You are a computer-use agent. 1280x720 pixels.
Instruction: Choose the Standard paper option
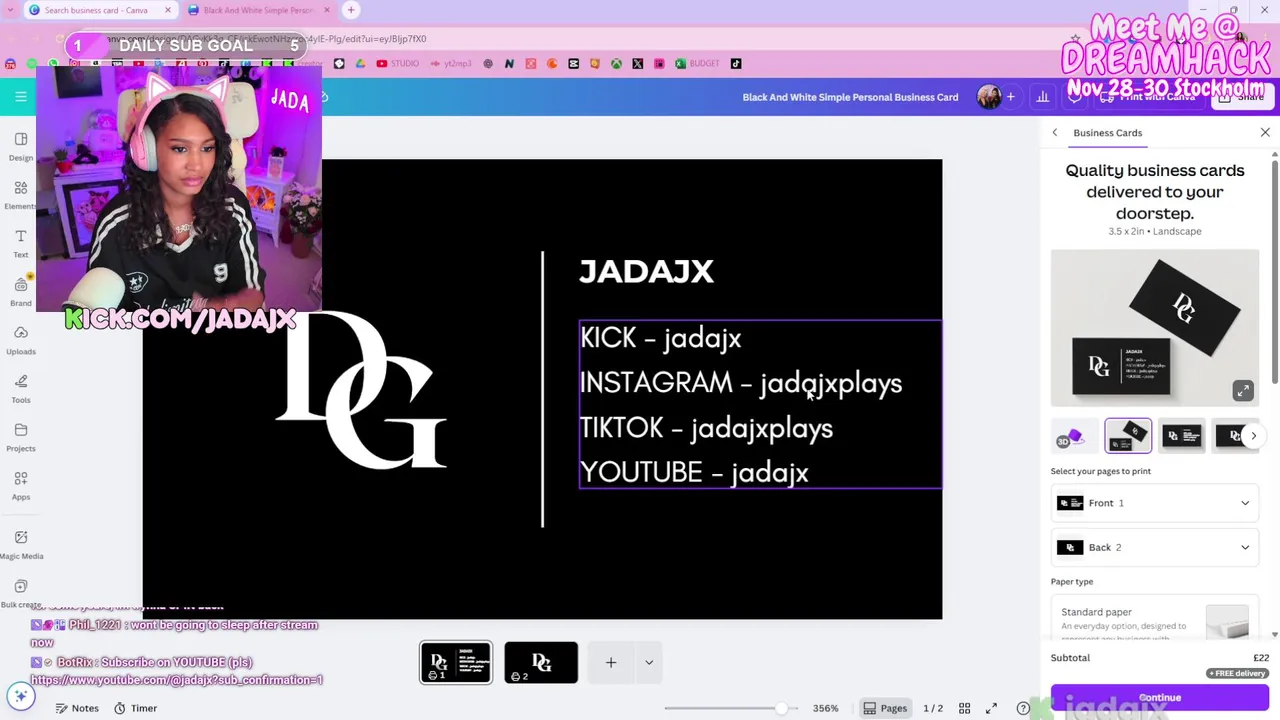pyautogui.click(x=1154, y=618)
